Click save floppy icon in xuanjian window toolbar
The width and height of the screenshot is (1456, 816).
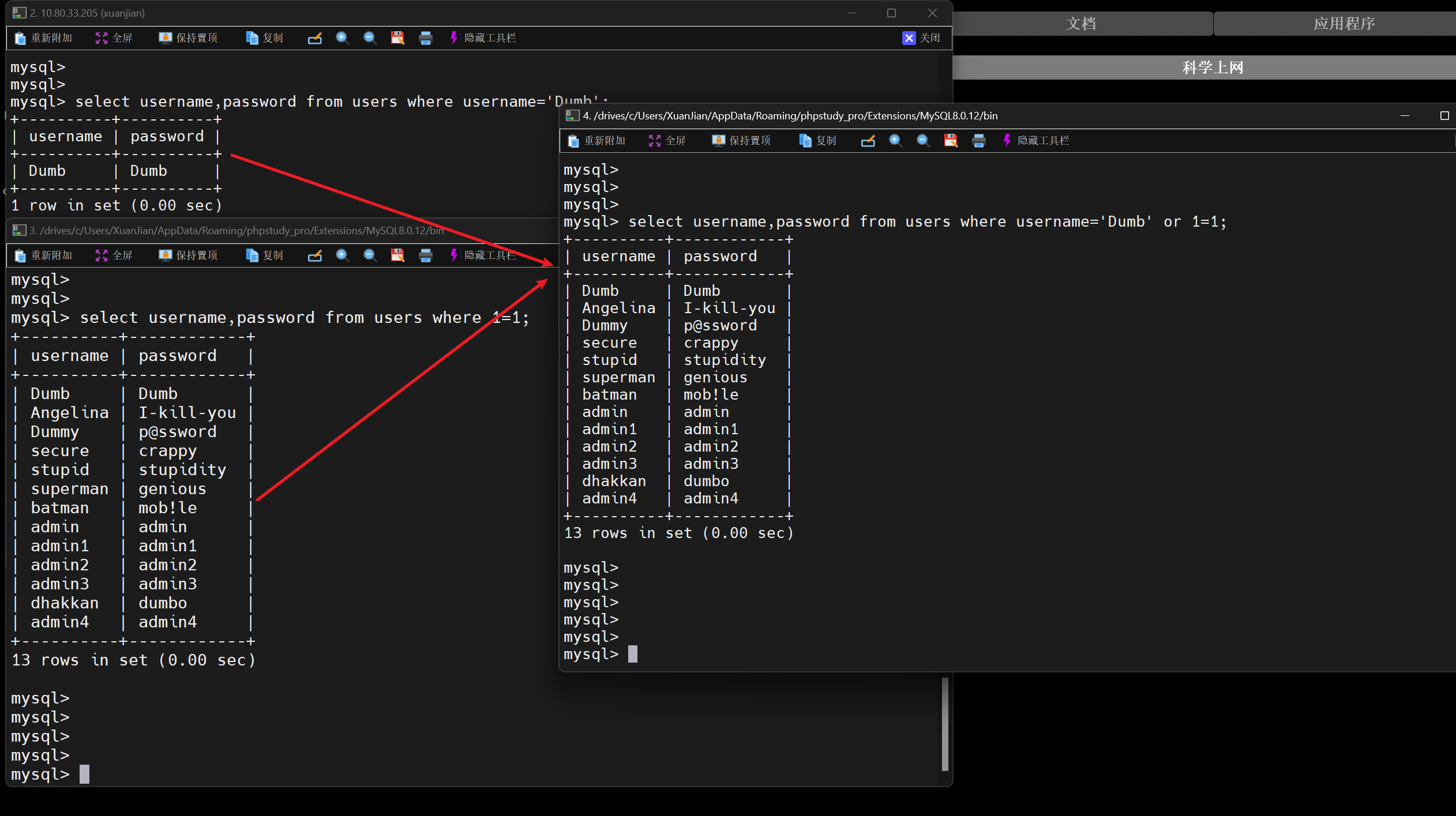click(397, 38)
